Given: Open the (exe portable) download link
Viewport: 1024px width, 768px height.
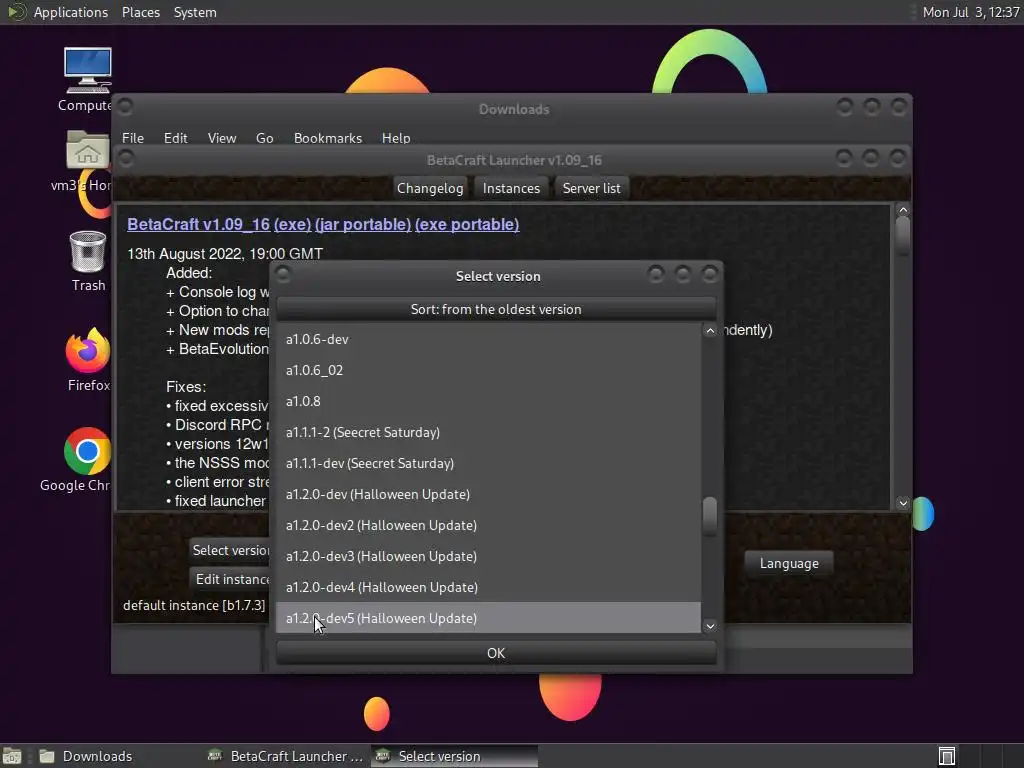Looking at the screenshot, I should (x=467, y=224).
